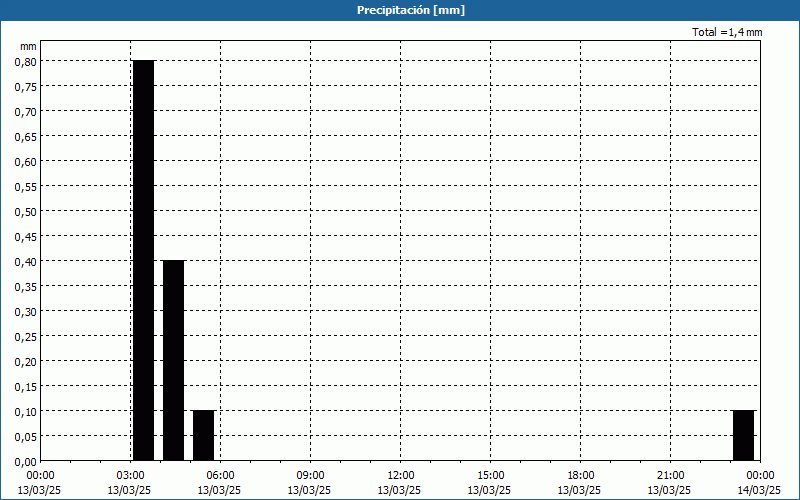The height and width of the screenshot is (500, 800).
Task: Click the 15:00 time axis label
Action: 490,476
